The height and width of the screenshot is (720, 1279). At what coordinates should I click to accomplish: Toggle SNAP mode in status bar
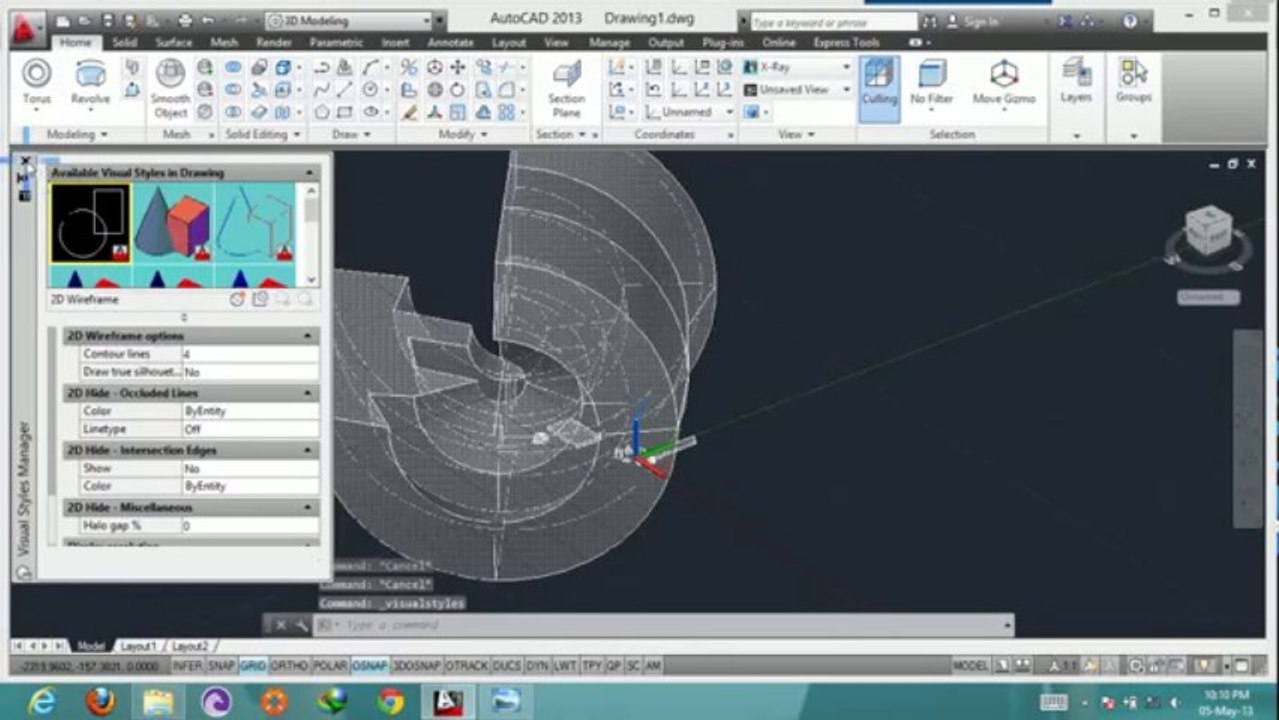tap(221, 666)
